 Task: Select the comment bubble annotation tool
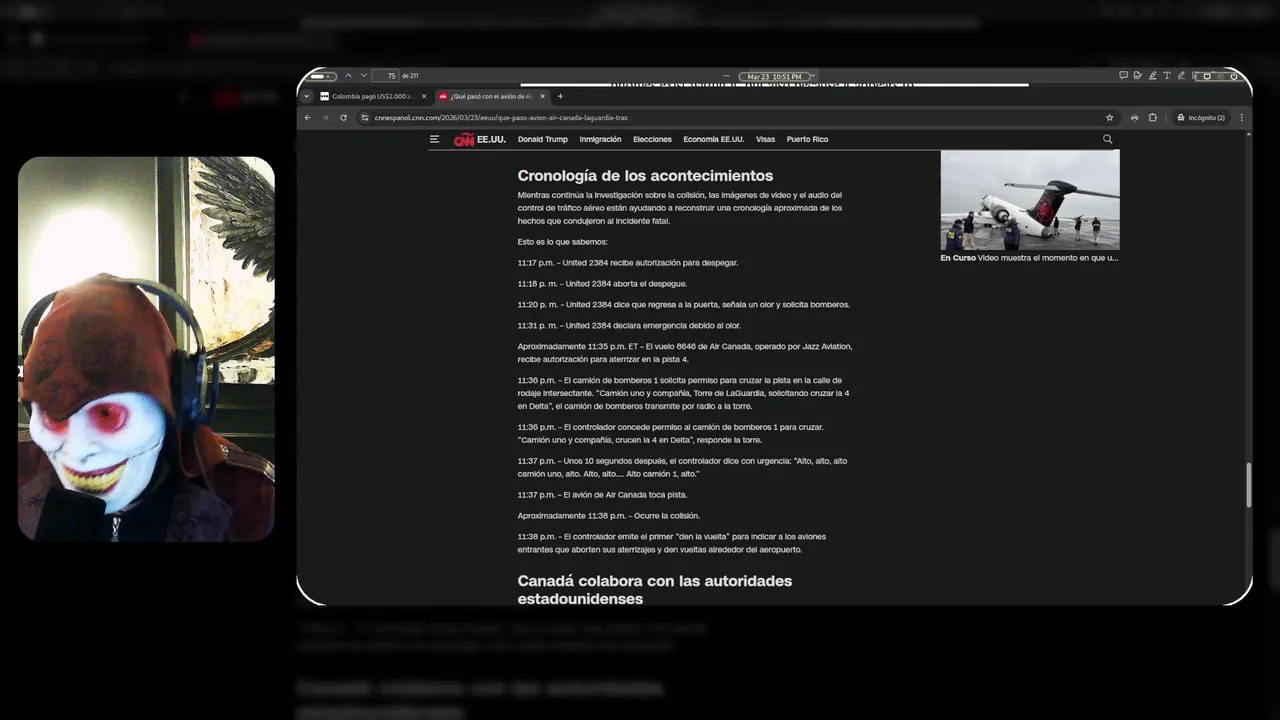click(x=1123, y=76)
